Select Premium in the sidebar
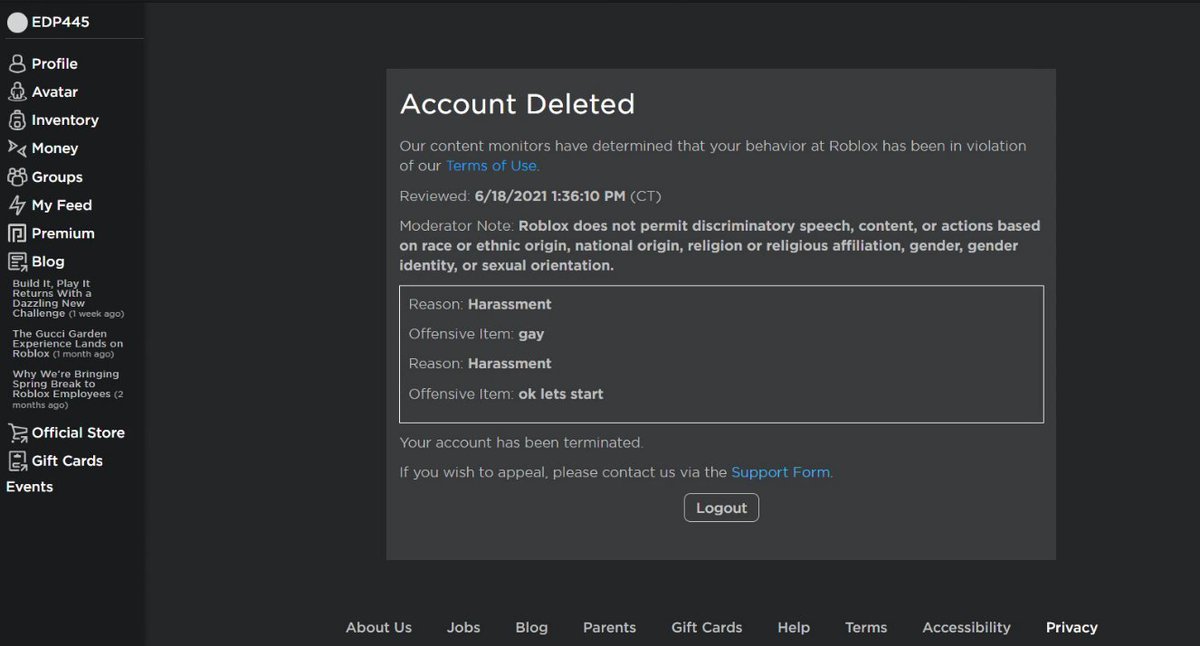This screenshot has height=646, width=1200. 63,233
